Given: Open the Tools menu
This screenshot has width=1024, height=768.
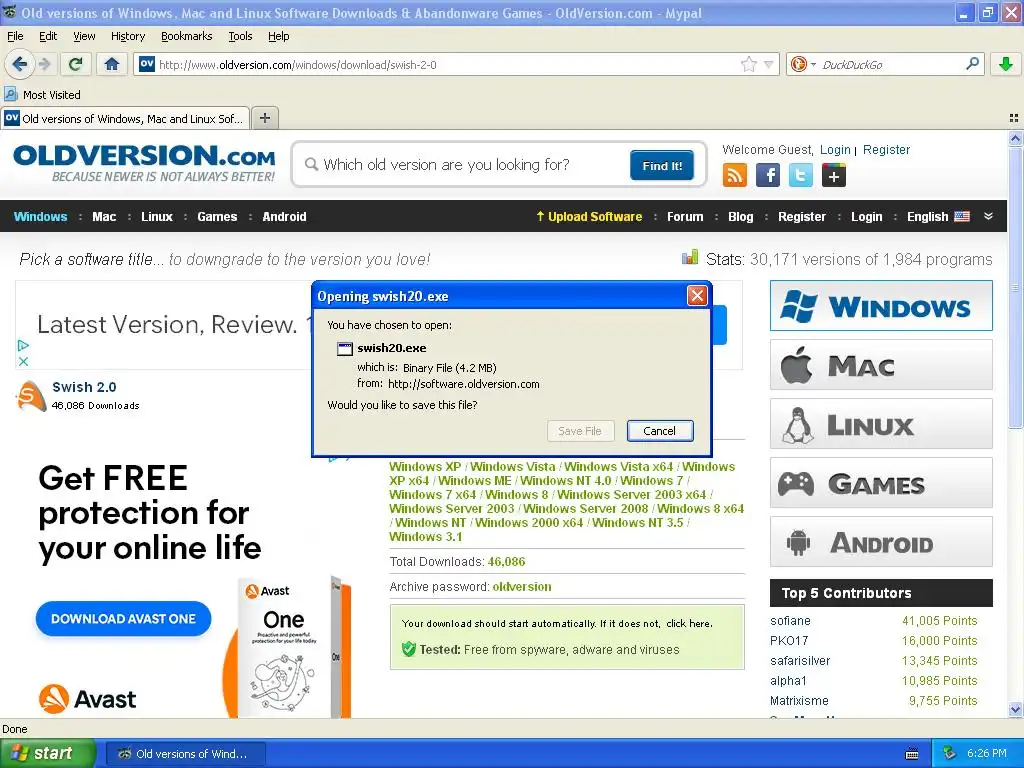Looking at the screenshot, I should coord(240,36).
